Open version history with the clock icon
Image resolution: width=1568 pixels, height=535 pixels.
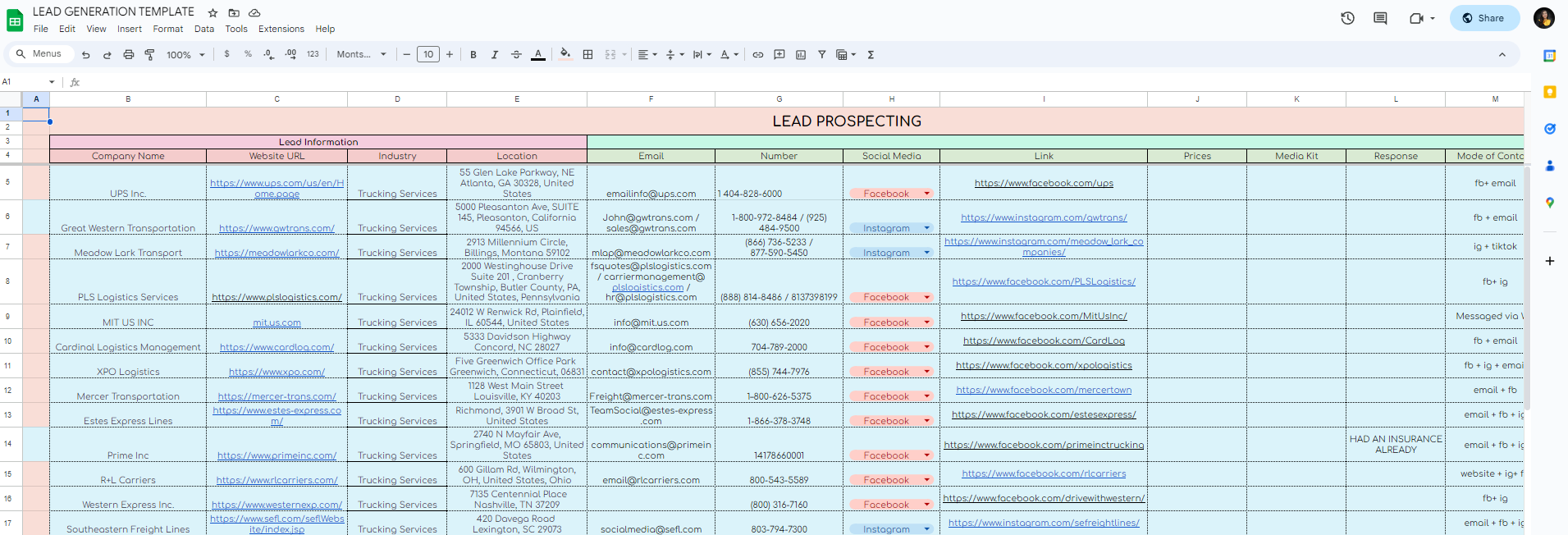pos(1347,18)
